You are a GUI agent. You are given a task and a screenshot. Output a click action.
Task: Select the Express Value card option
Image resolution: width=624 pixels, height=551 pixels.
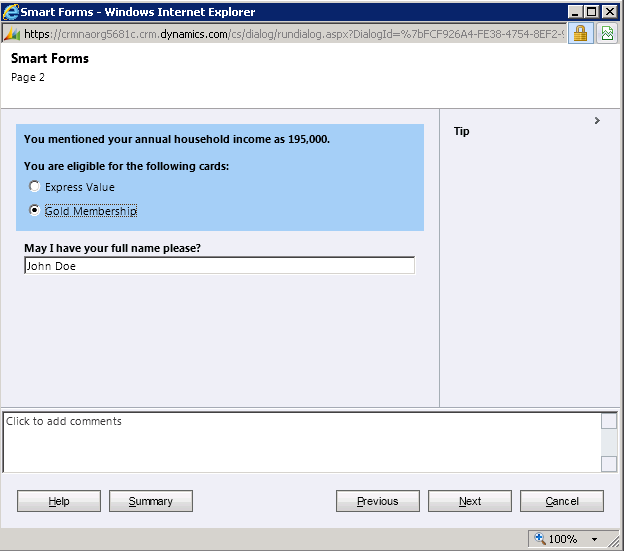35,187
